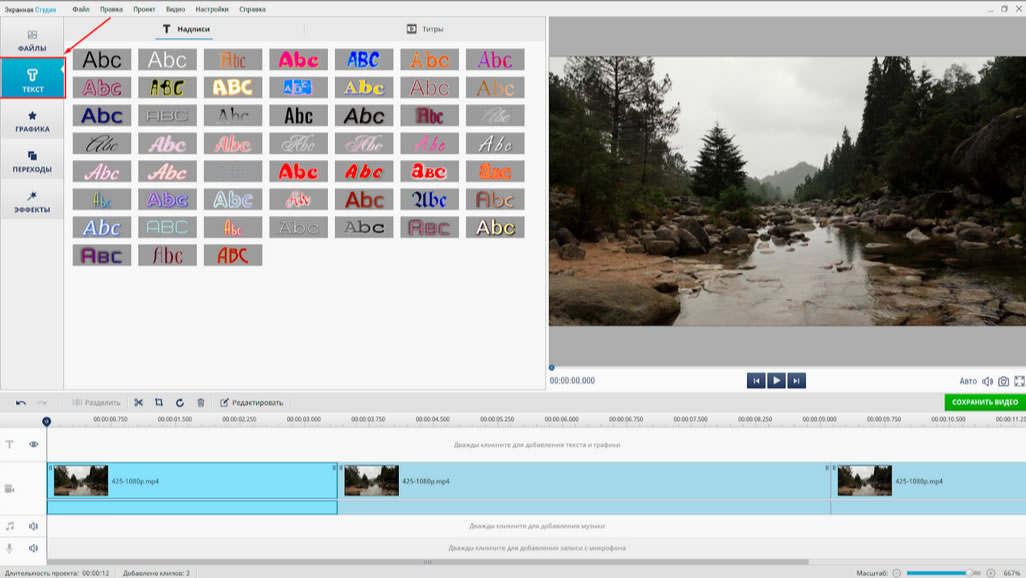Click the timeline playhead marker
The width and height of the screenshot is (1026, 578).
(x=46, y=422)
